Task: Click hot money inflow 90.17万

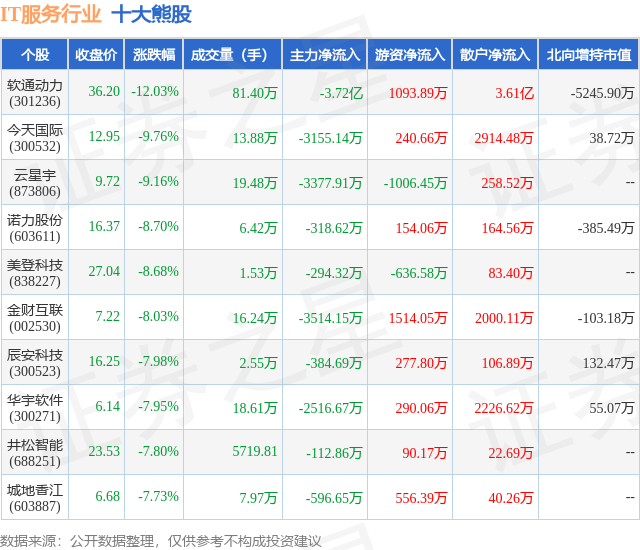Action: click(424, 453)
